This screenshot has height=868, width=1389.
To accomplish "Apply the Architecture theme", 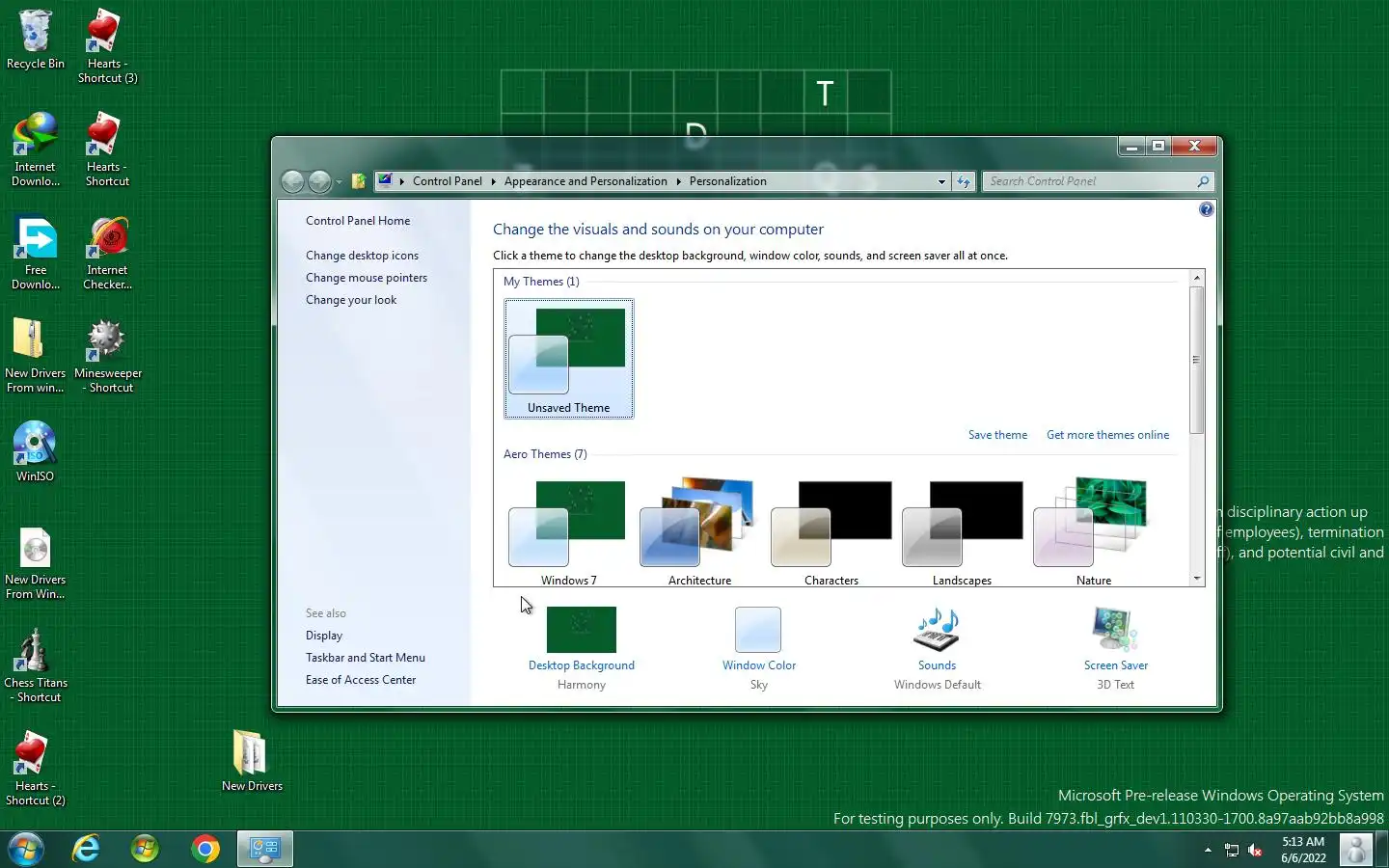I will (x=699, y=530).
